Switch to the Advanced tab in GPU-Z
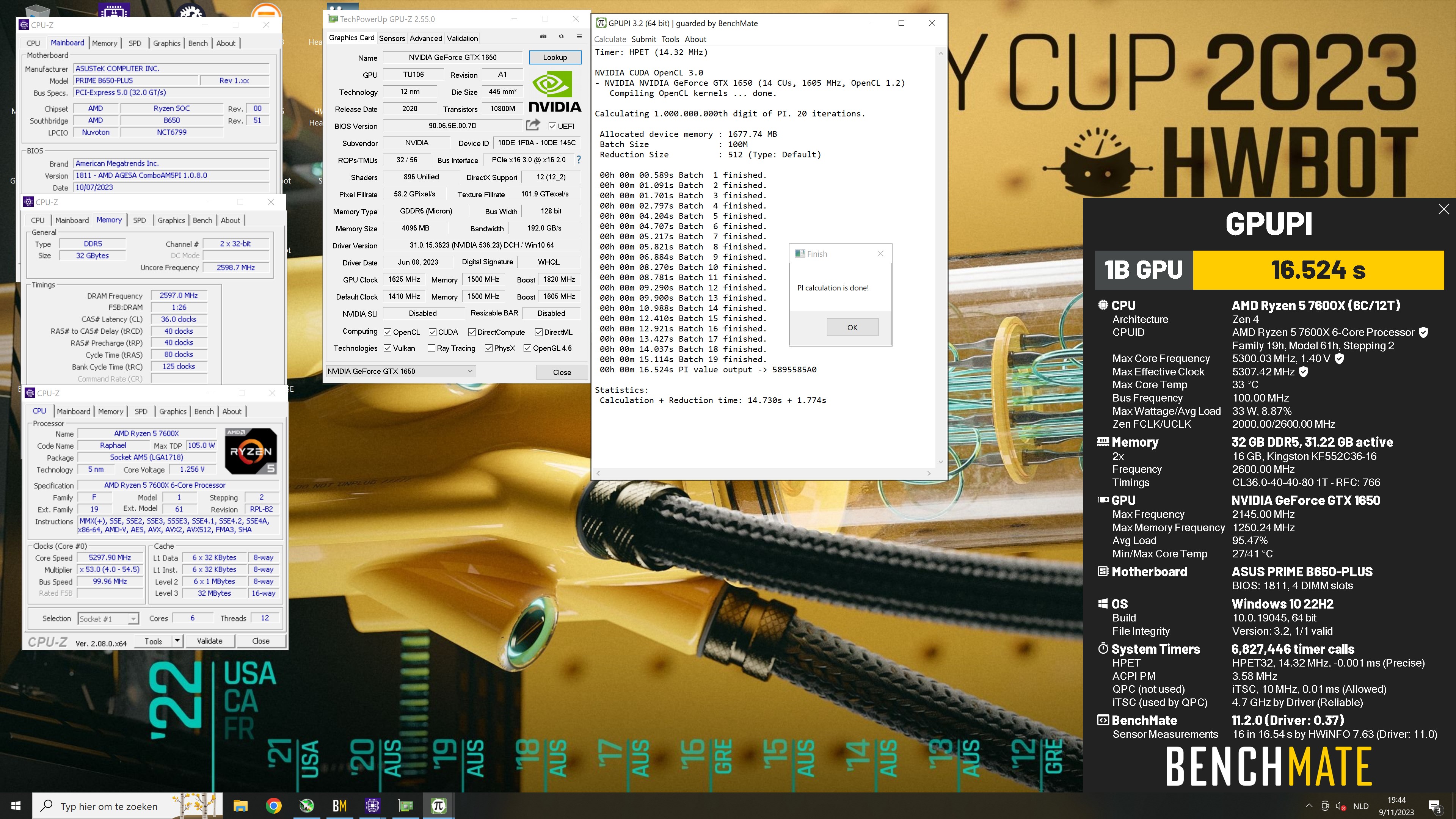 [x=425, y=38]
